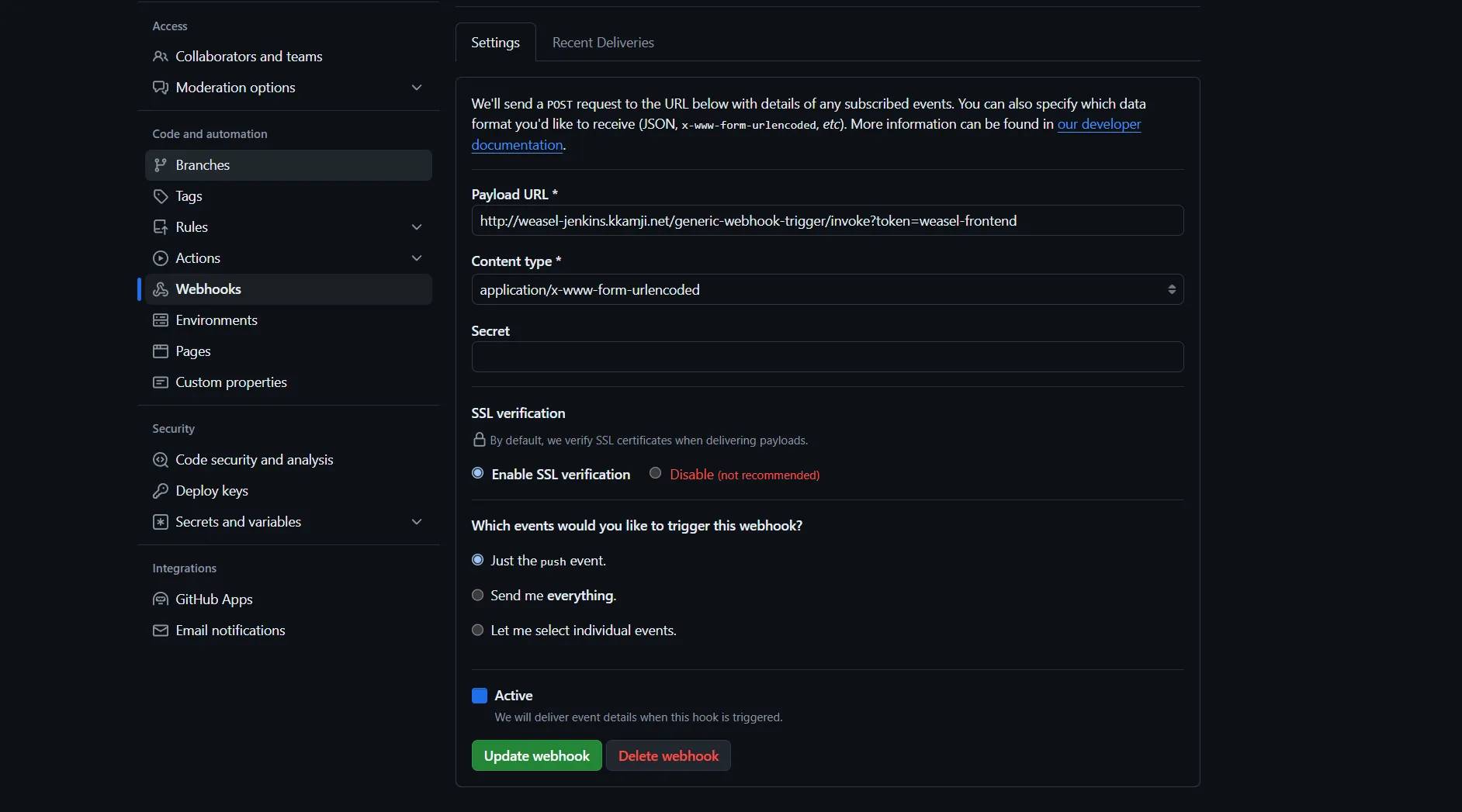Click the Pages sidebar icon
This screenshot has height=812, width=1462.
coord(161,351)
